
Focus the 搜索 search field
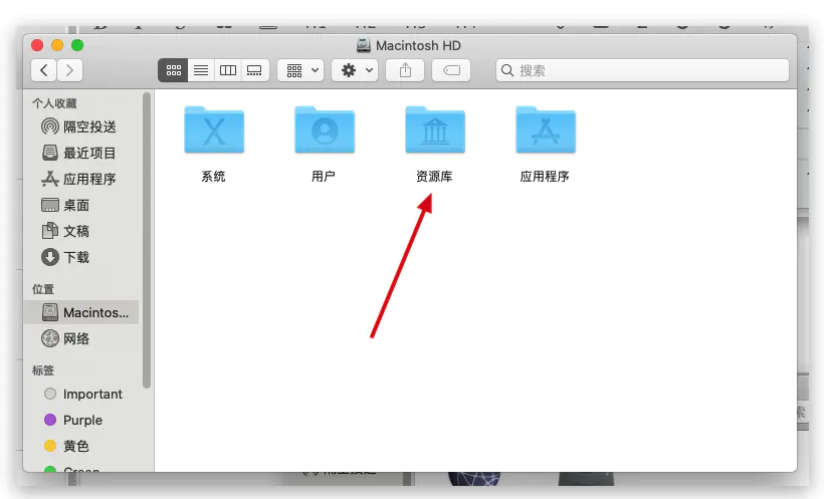(x=642, y=70)
